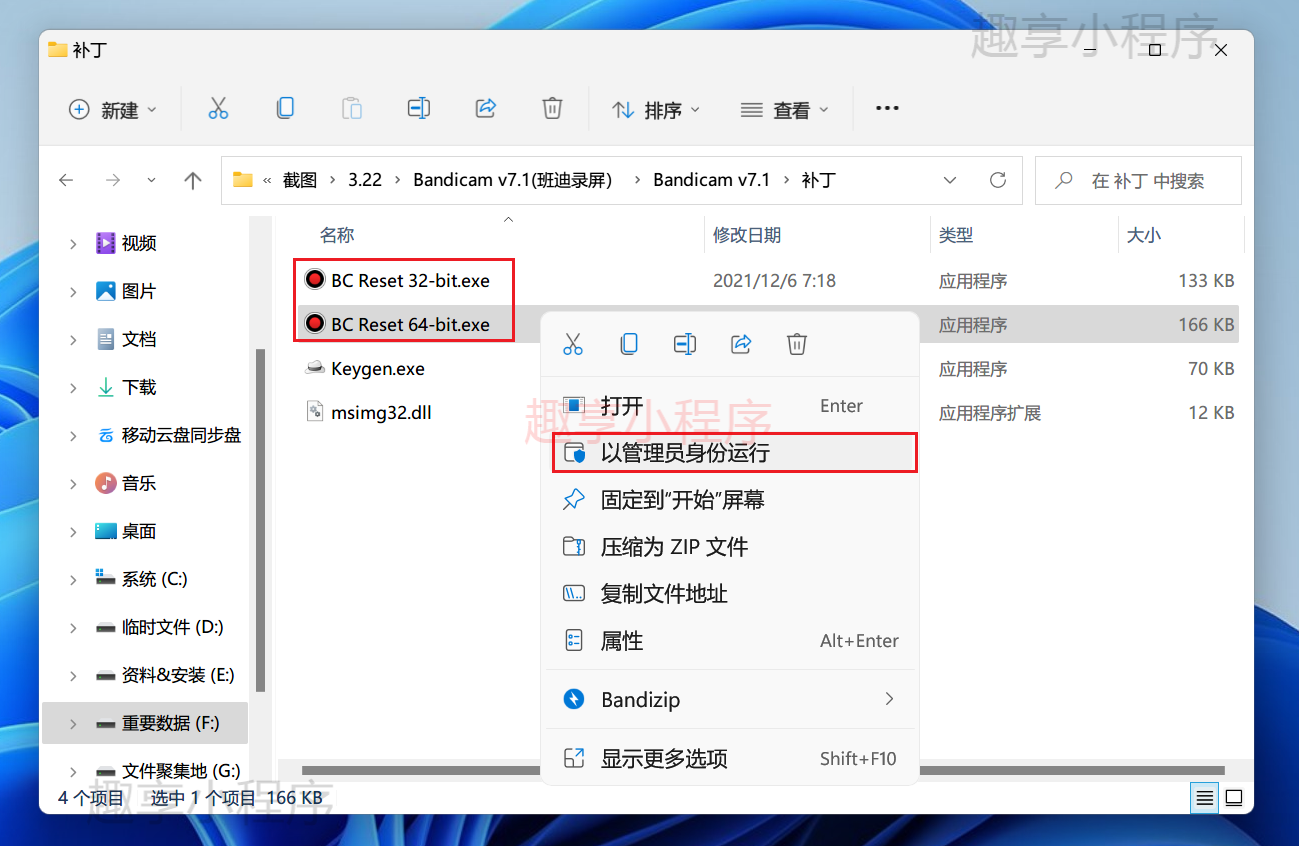This screenshot has width=1299, height=846.
Task: Refresh the current folder view
Action: pos(997,180)
